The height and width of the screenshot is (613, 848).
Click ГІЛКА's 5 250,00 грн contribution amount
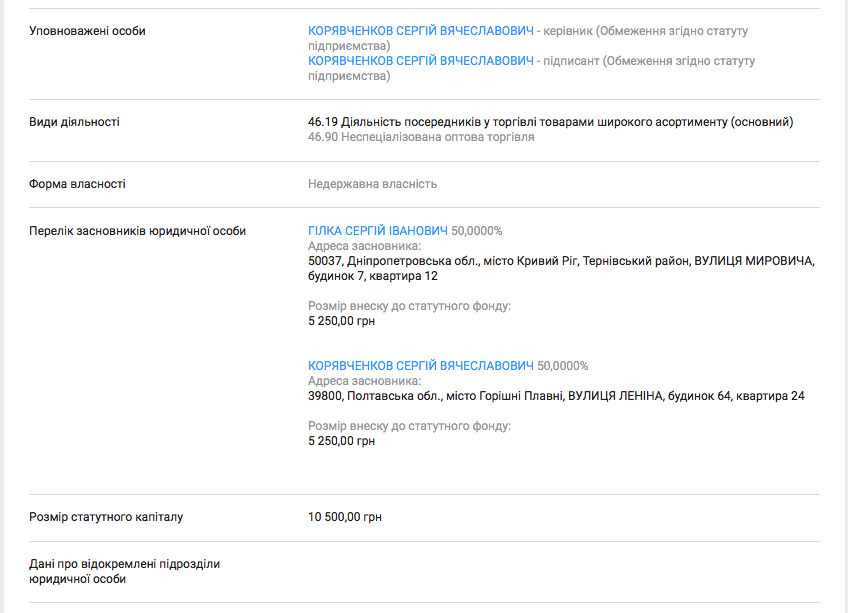coord(341,321)
